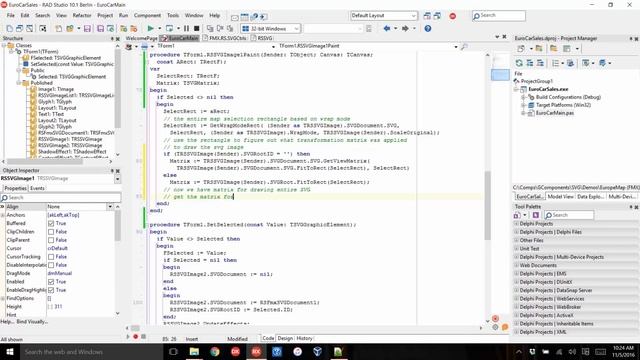Image resolution: width=640 pixels, height=360 pixels.
Task: Click the Save Desktop layout icon
Action: point(427,16)
